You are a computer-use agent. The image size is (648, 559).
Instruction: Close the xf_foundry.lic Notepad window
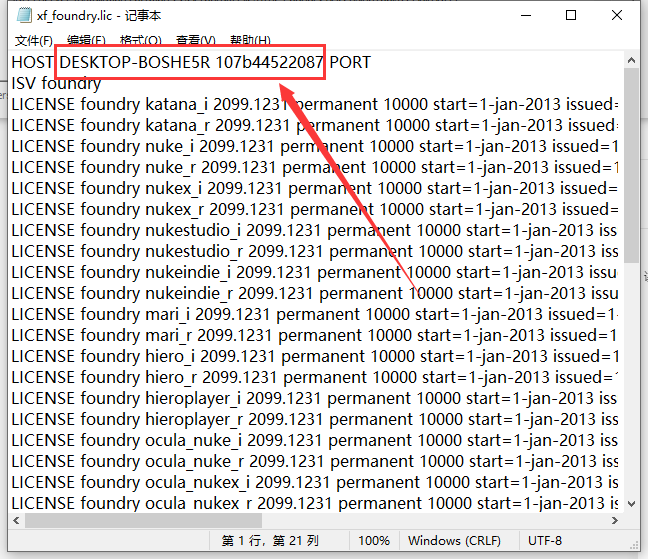click(x=617, y=15)
